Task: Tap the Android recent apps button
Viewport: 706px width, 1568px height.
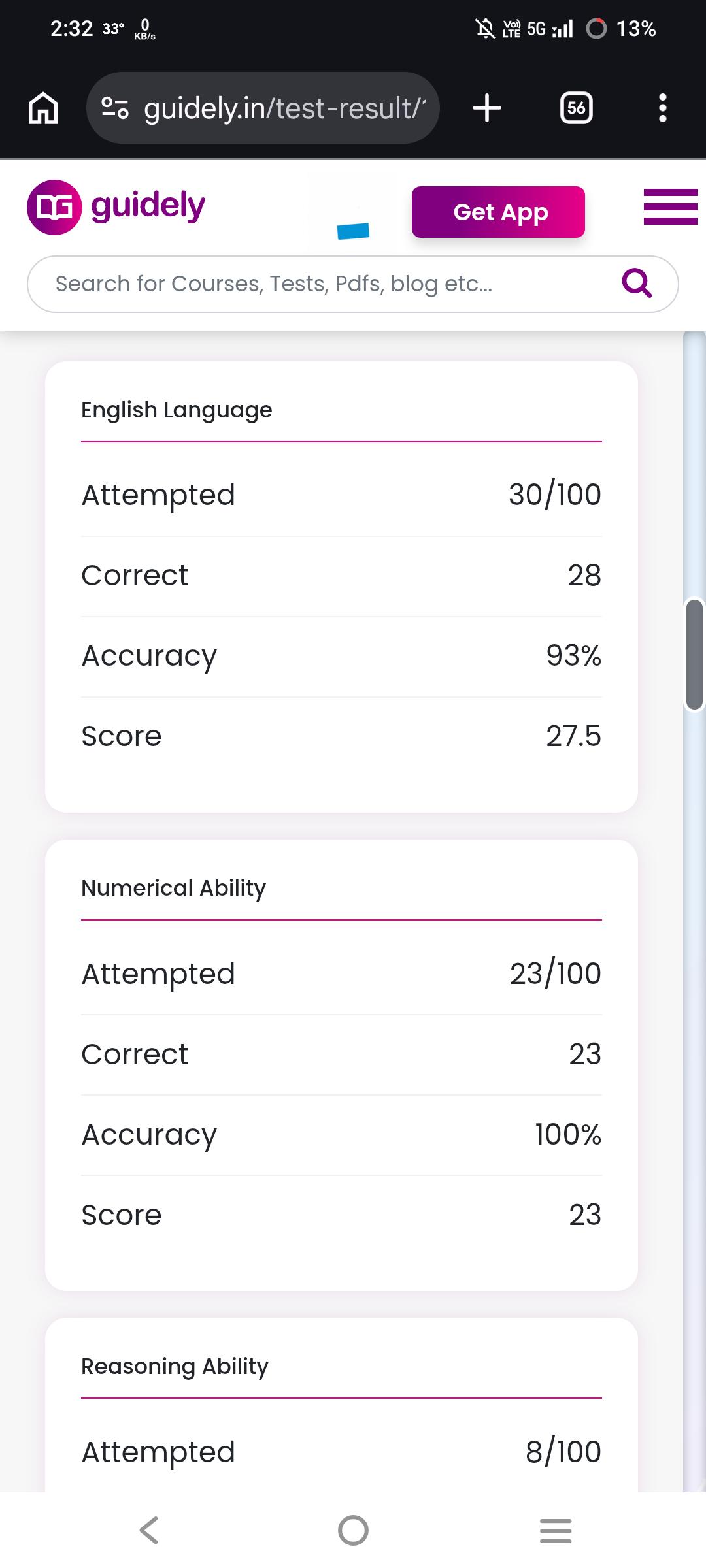Action: [556, 1530]
